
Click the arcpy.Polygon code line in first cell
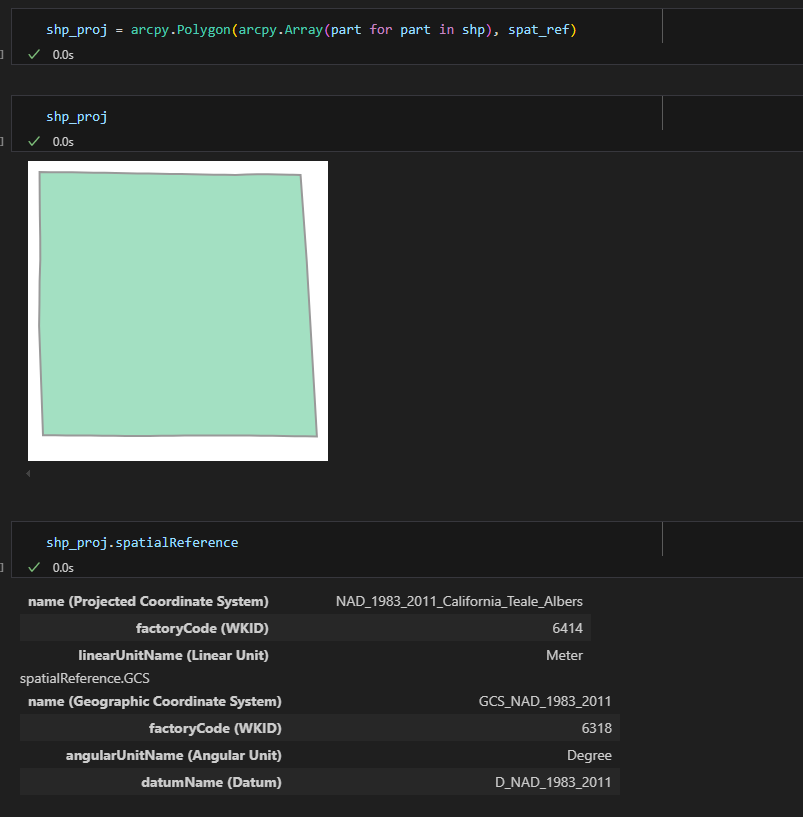click(311, 30)
